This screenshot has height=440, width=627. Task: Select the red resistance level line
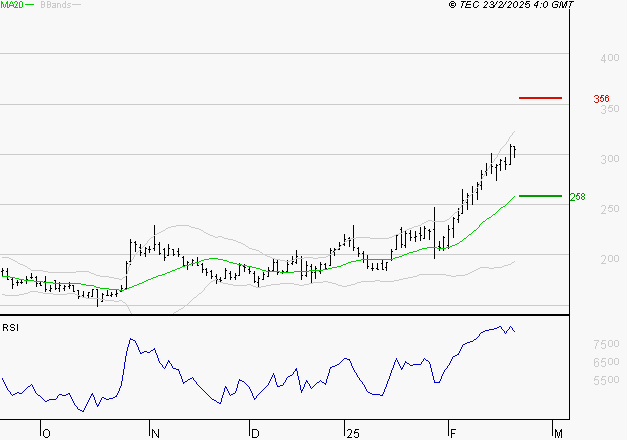pyautogui.click(x=540, y=98)
